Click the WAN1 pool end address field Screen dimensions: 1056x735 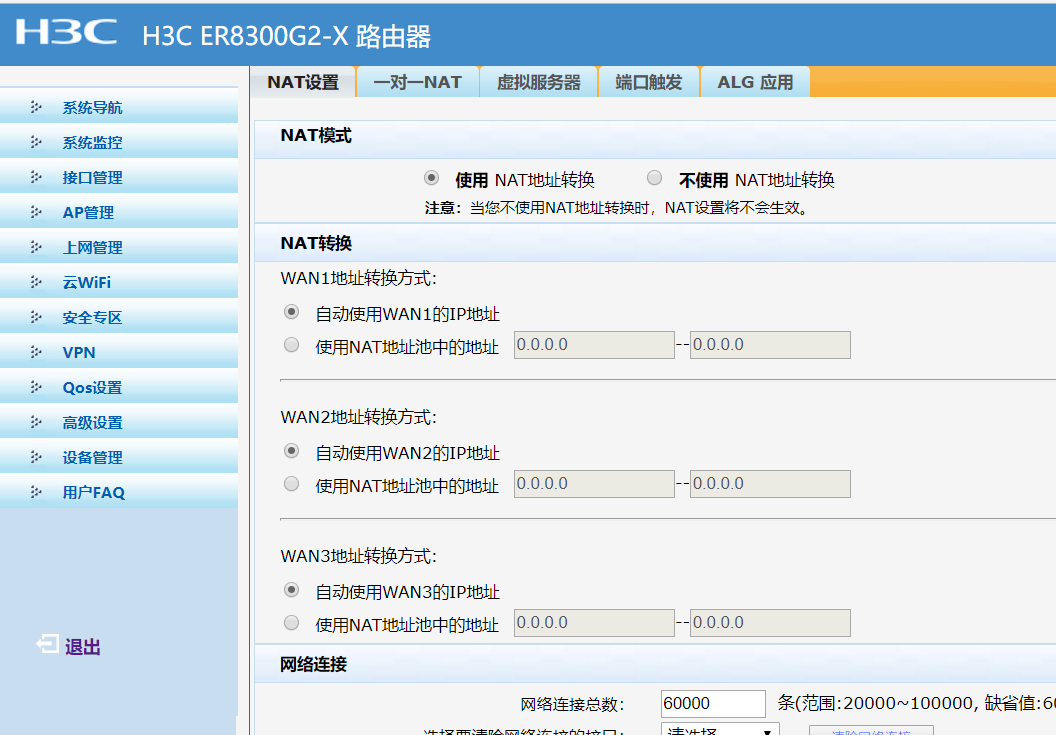click(770, 345)
